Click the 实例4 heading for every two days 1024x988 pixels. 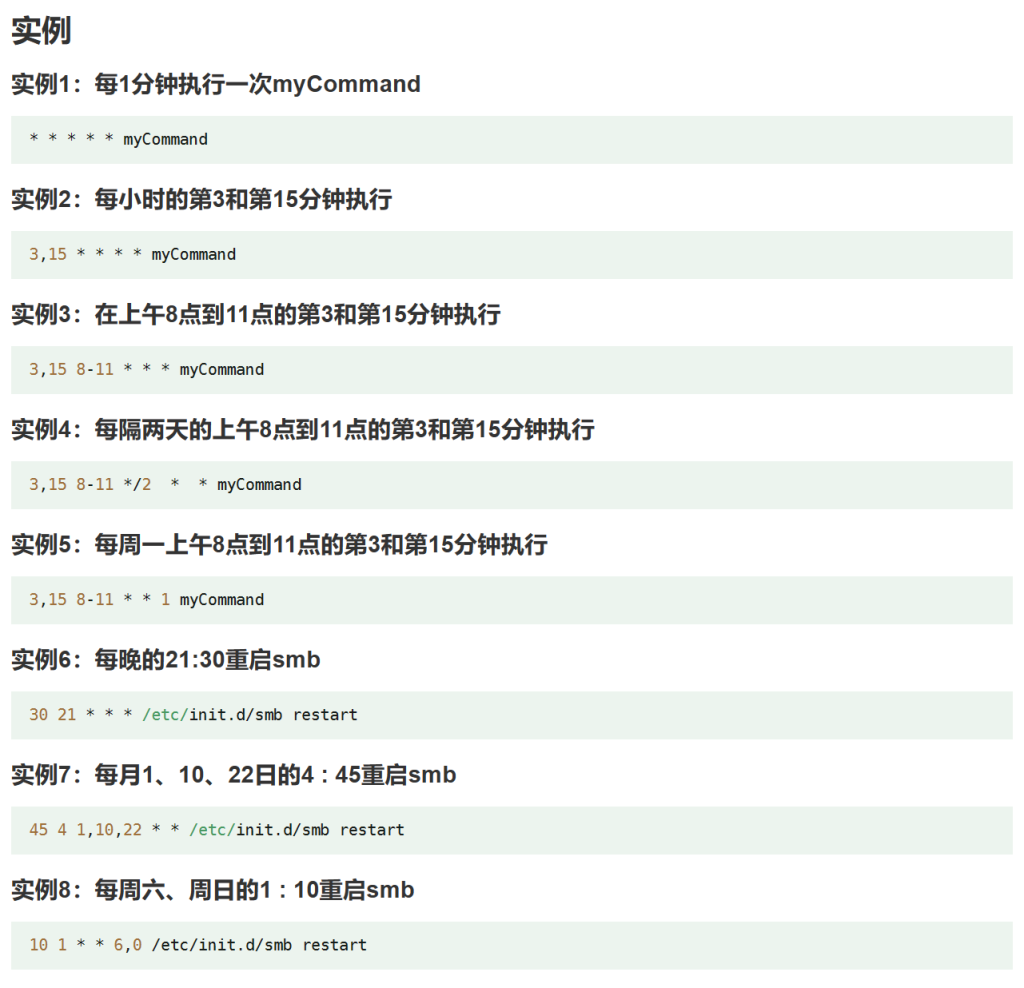tap(302, 429)
